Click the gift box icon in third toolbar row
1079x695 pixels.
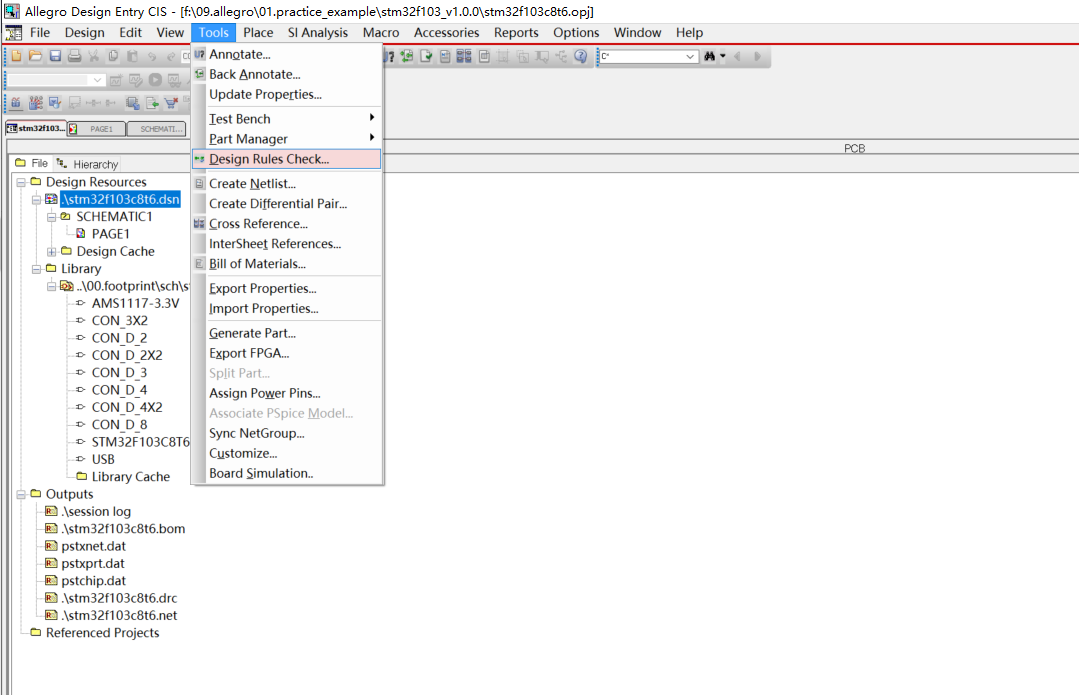click(16, 103)
